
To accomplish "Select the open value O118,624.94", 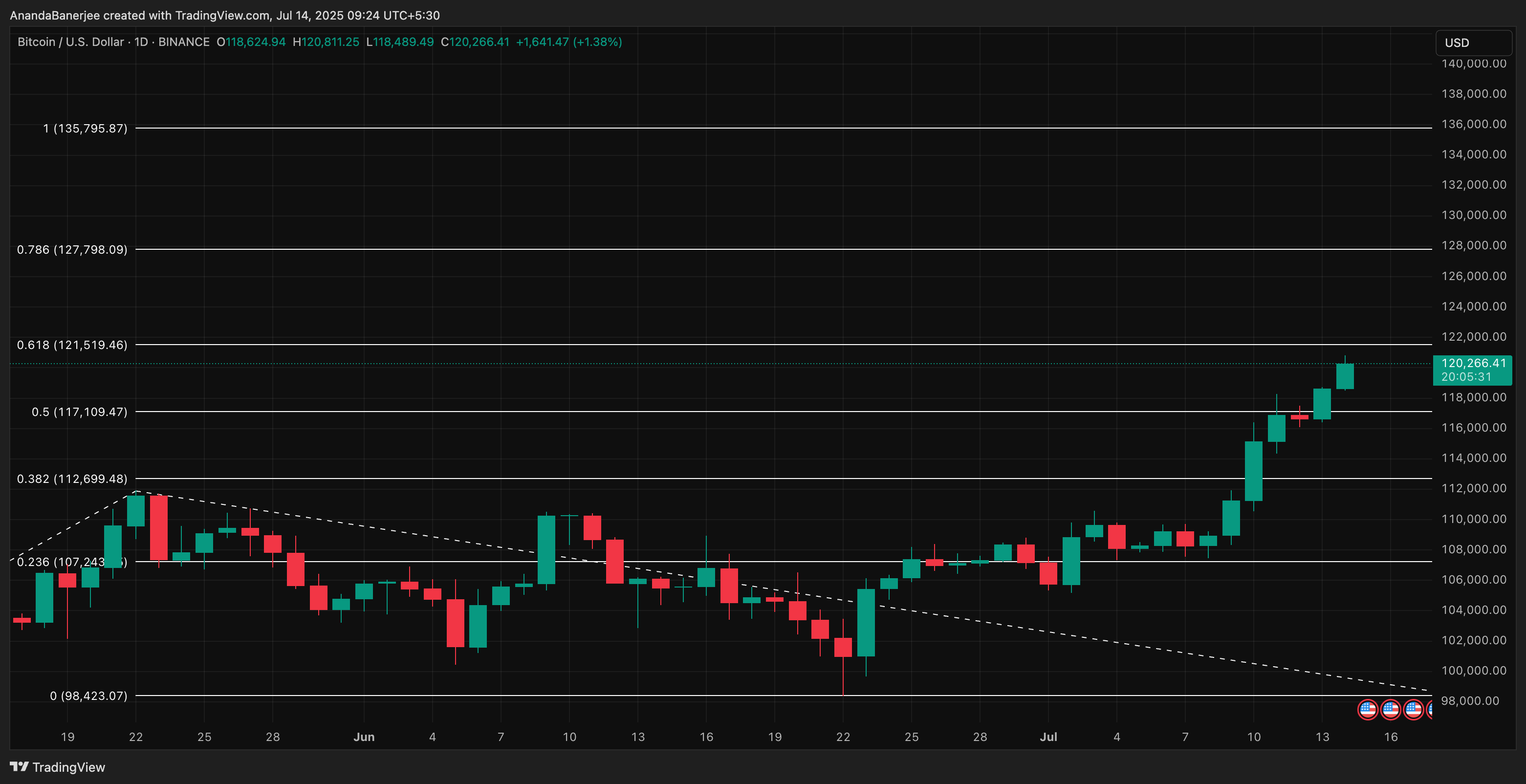I will [x=251, y=42].
